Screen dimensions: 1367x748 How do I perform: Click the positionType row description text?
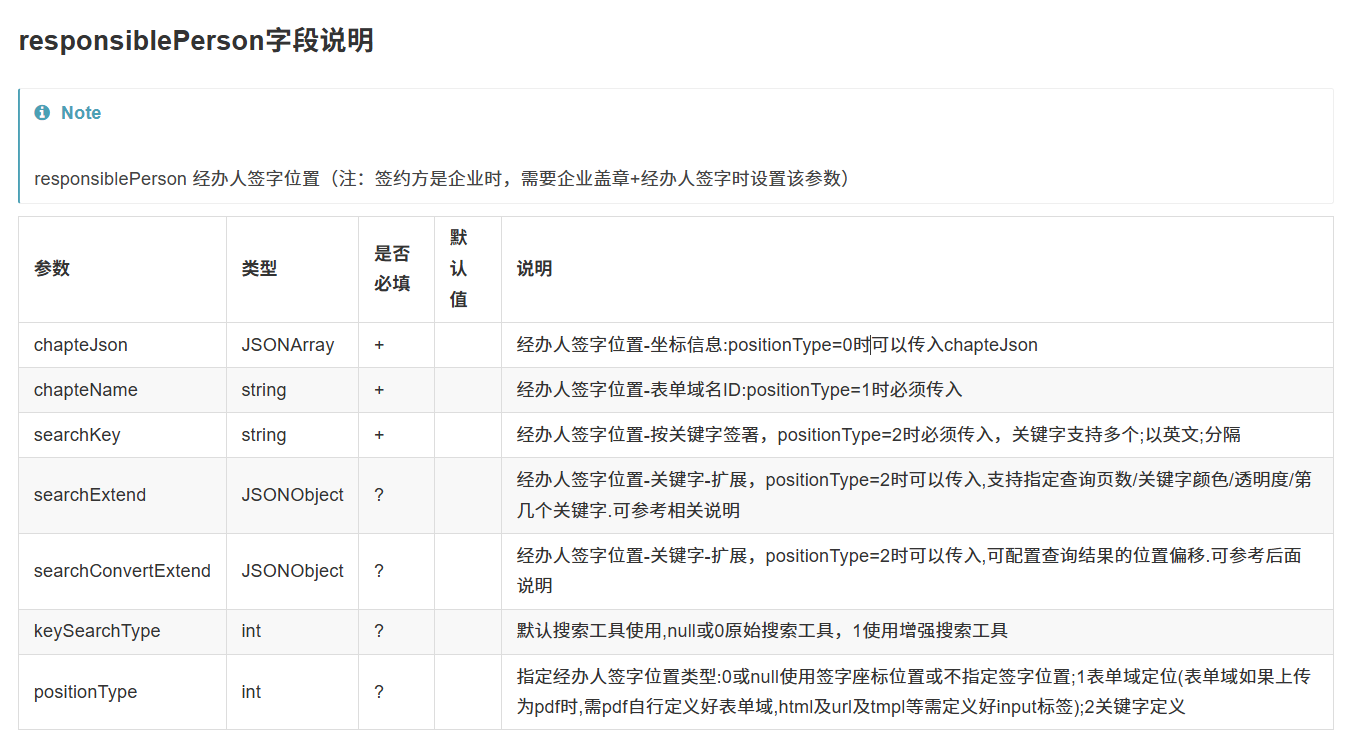tap(913, 692)
